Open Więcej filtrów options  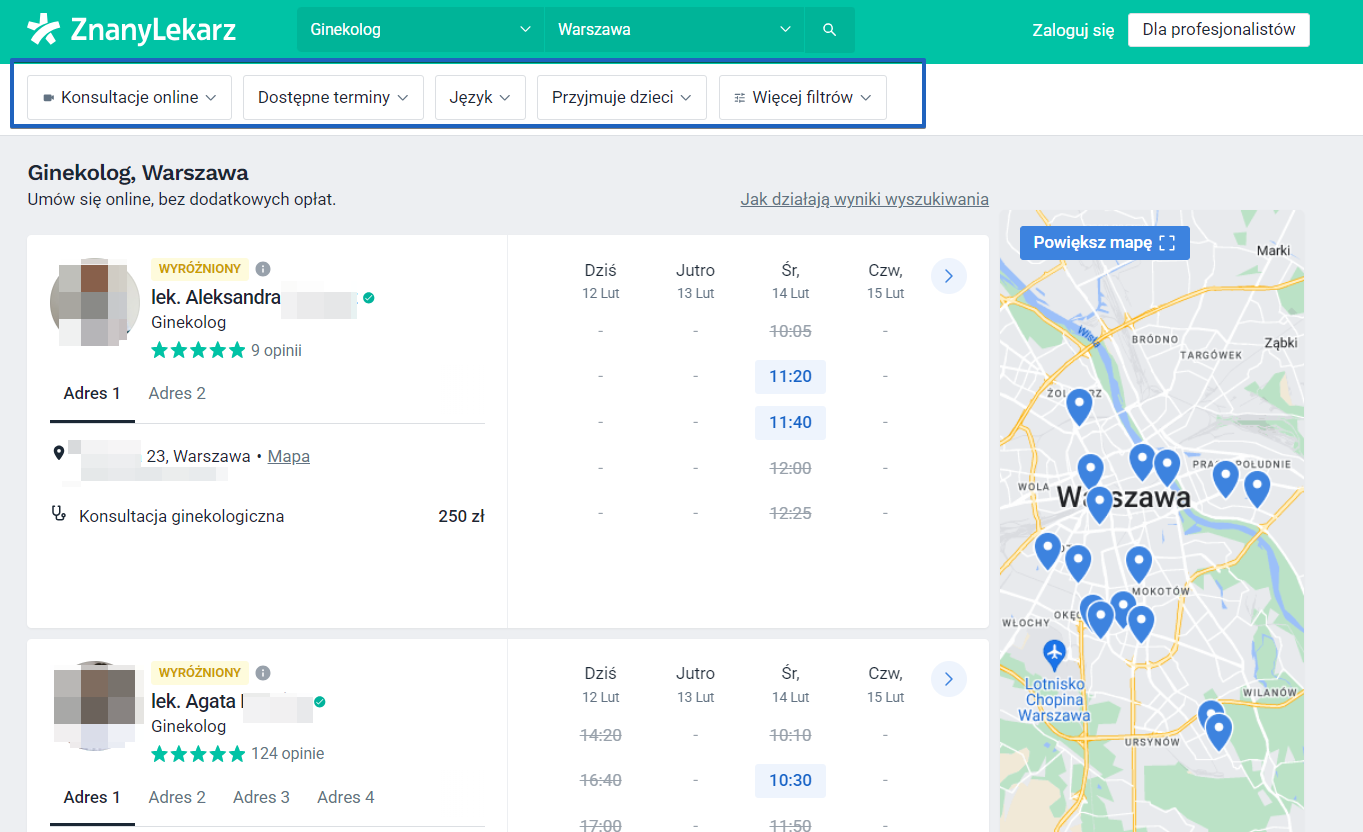802,98
